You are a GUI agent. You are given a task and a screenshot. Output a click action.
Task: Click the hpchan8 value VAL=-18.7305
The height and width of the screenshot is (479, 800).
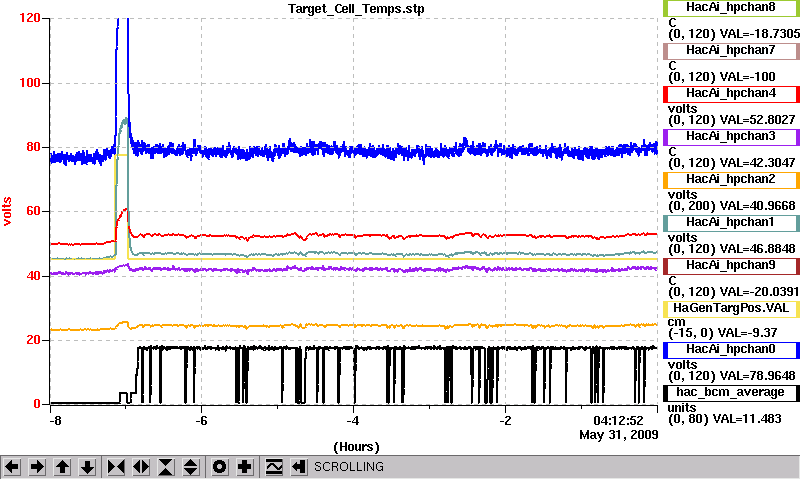[760, 34]
